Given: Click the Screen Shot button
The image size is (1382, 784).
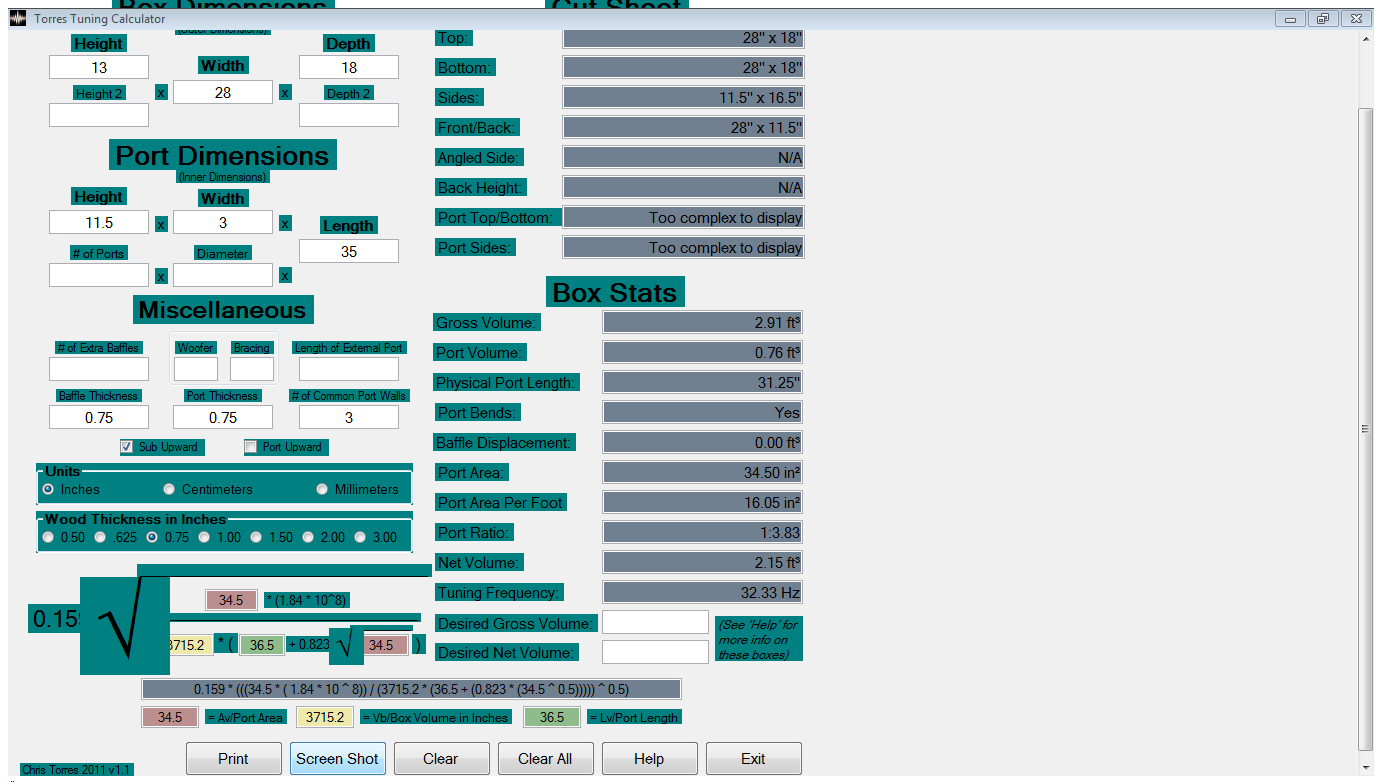Looking at the screenshot, I should [338, 759].
